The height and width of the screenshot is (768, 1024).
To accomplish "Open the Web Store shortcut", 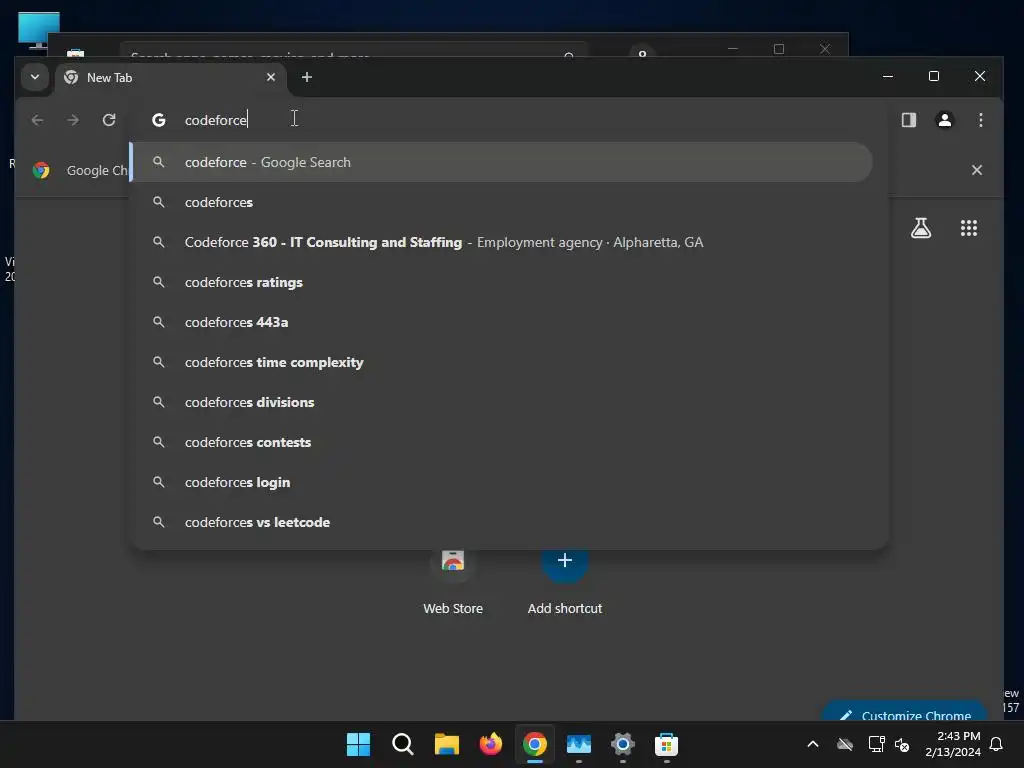I will point(453,581).
